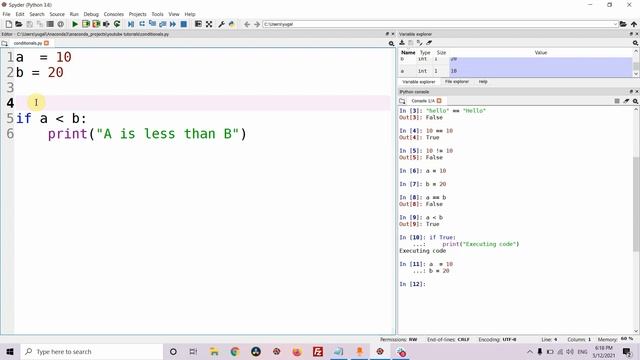Screen dimensions: 640x360
Task: Click 'b = 20' on editor line 2
Action: (x=40, y=73)
